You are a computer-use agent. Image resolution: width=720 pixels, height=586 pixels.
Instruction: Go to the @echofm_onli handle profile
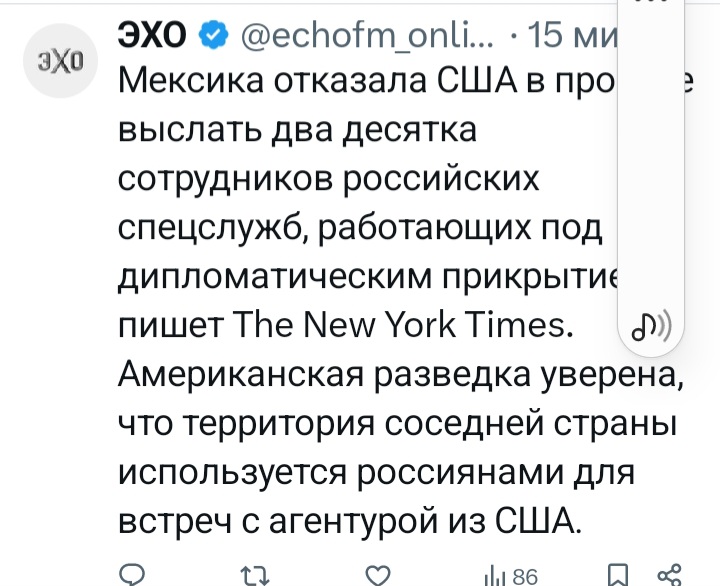[x=362, y=38]
